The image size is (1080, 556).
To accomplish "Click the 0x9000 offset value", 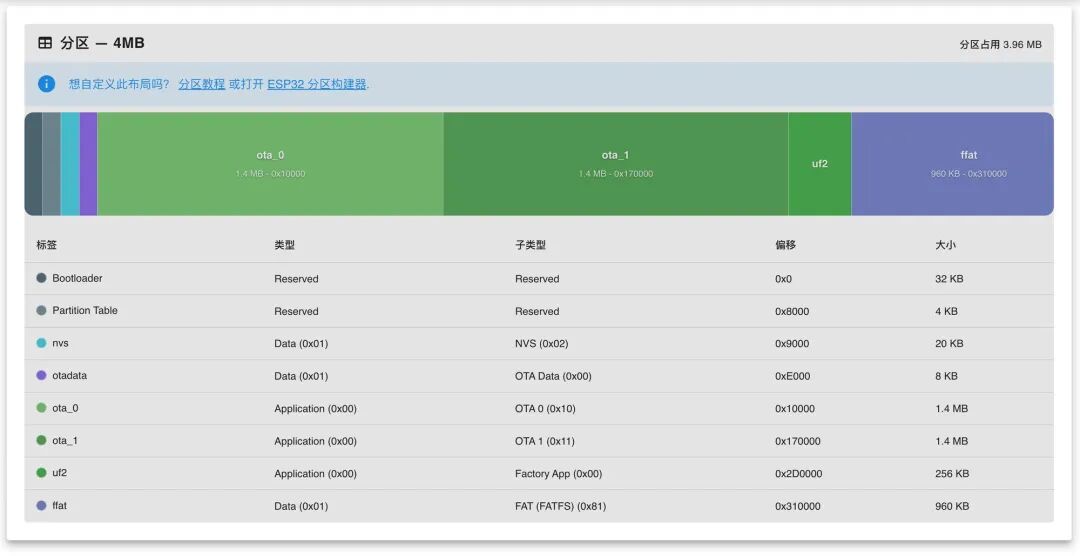I will click(792, 344).
